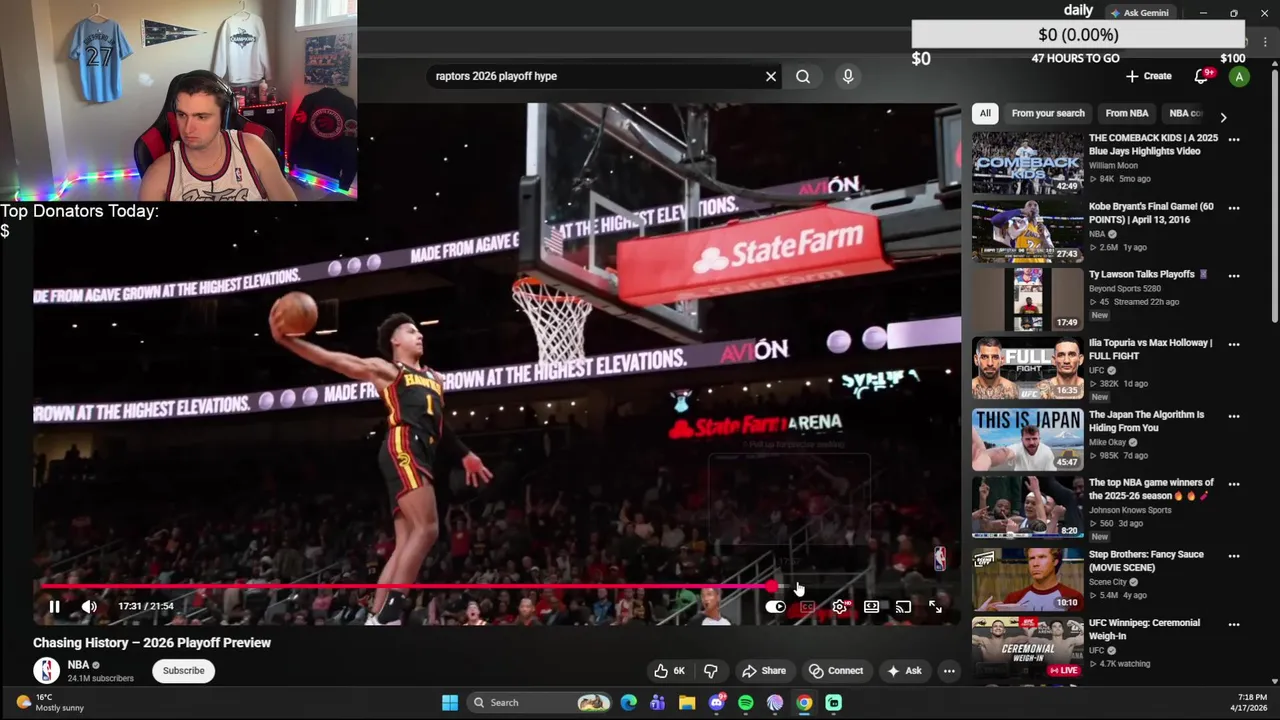Open 'The top NBA game winners' title
Screen dimensions: 1280x720
1151,489
